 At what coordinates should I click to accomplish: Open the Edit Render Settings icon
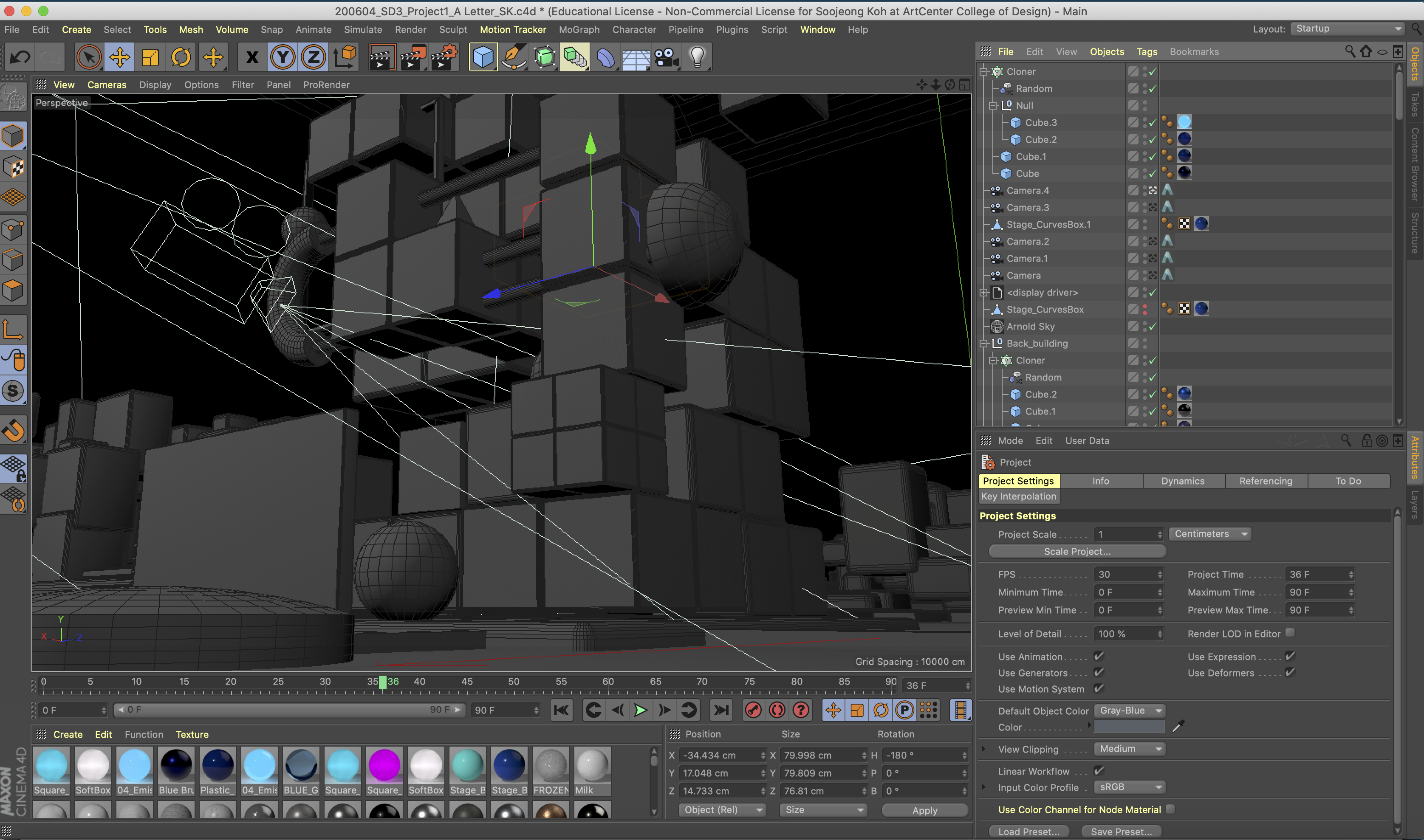pyautogui.click(x=444, y=57)
